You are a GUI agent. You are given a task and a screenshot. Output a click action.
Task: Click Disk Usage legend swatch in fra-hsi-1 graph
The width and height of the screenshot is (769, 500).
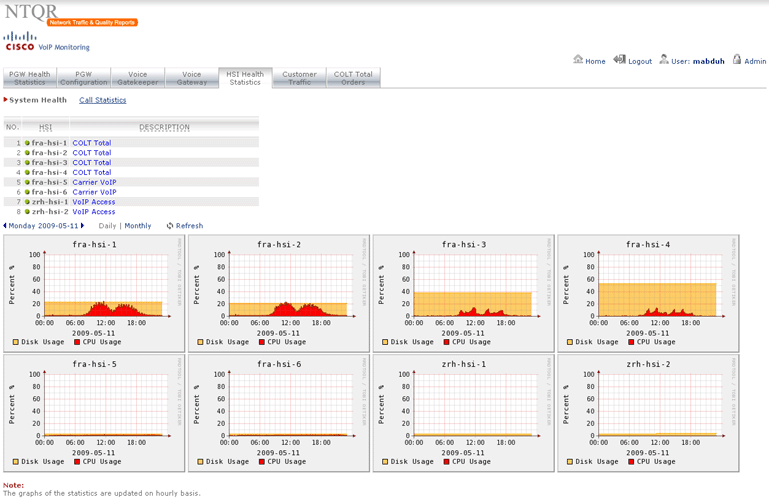coord(16,342)
